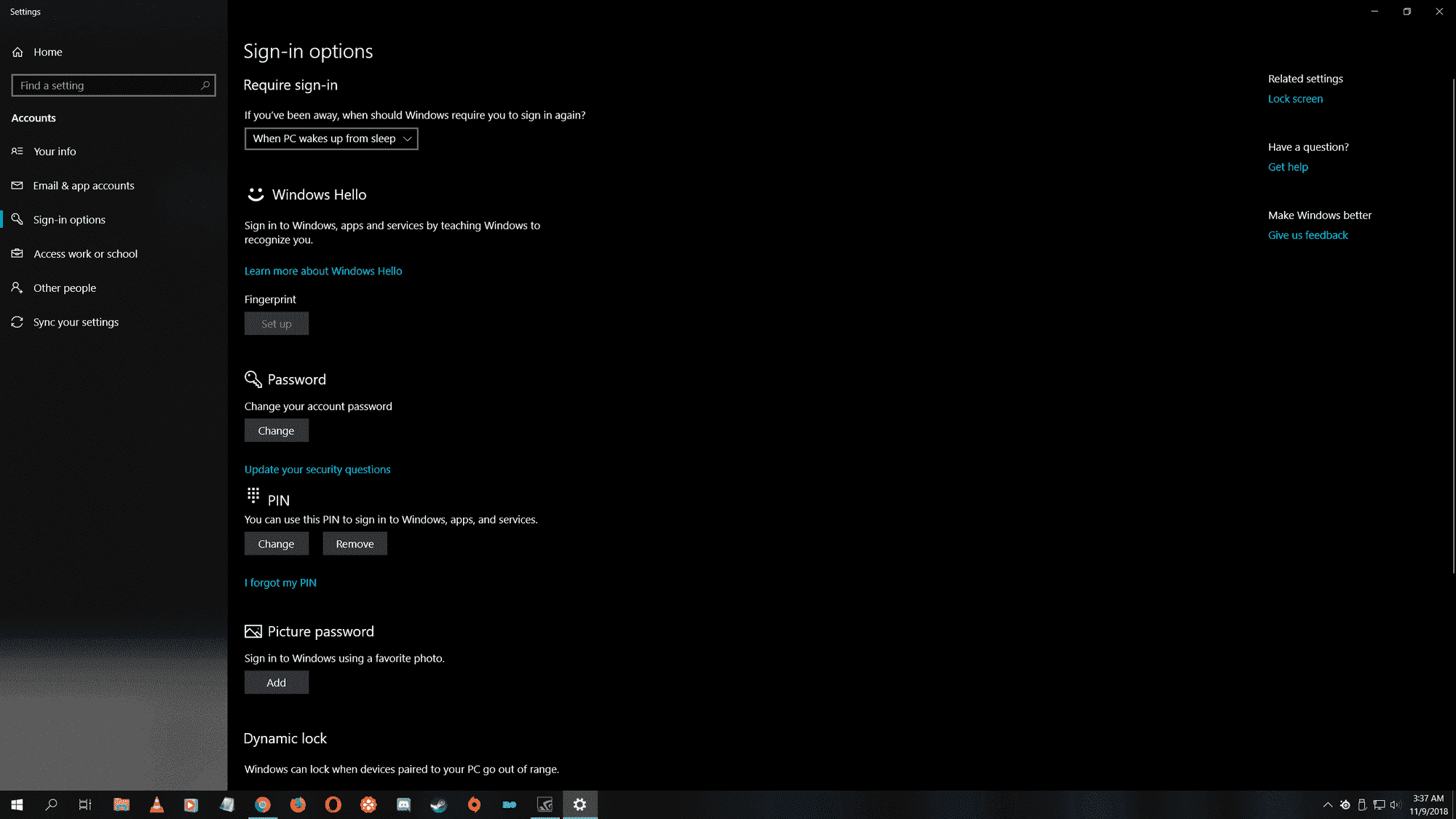Image resolution: width=1456 pixels, height=819 pixels.
Task: Click the magnifier icon in Find a setting
Action: [x=205, y=85]
